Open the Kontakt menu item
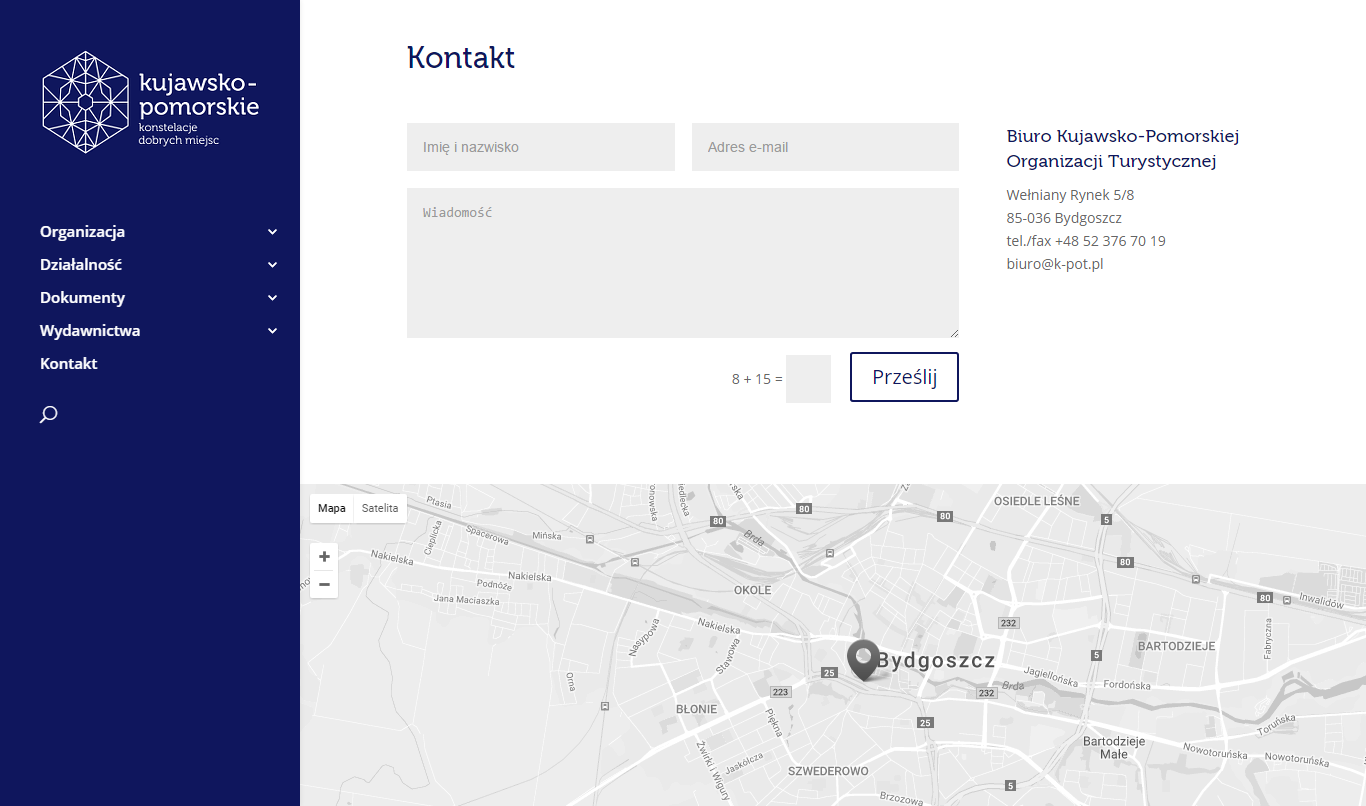 point(69,364)
